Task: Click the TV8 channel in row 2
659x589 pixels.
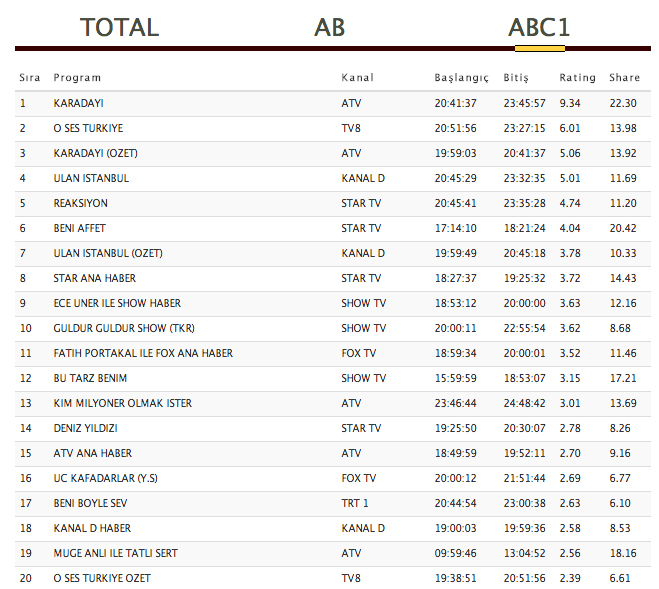Action: pyautogui.click(x=351, y=128)
